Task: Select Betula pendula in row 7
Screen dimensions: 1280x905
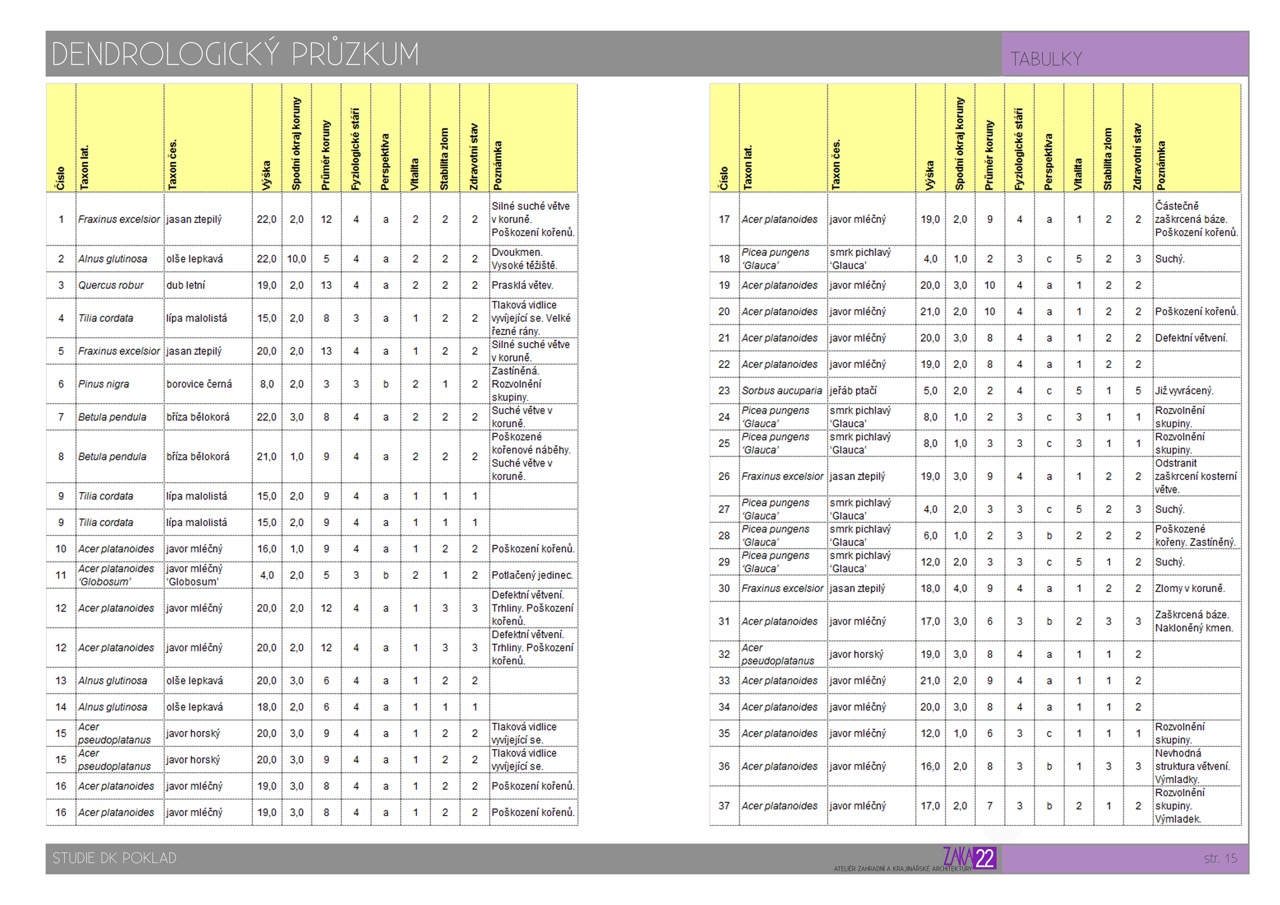Action: coord(120,417)
